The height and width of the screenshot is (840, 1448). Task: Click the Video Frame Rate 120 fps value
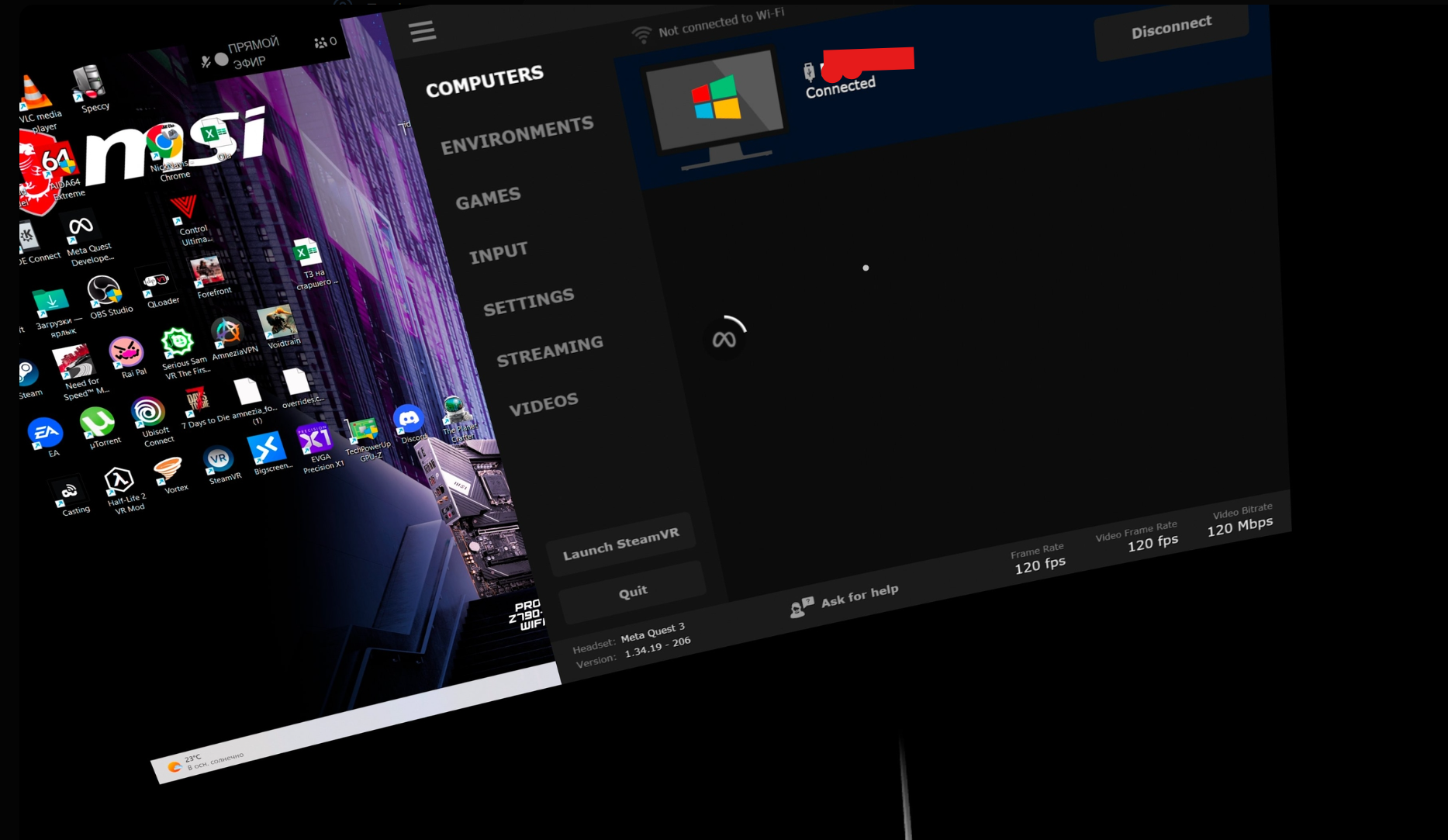1153,543
